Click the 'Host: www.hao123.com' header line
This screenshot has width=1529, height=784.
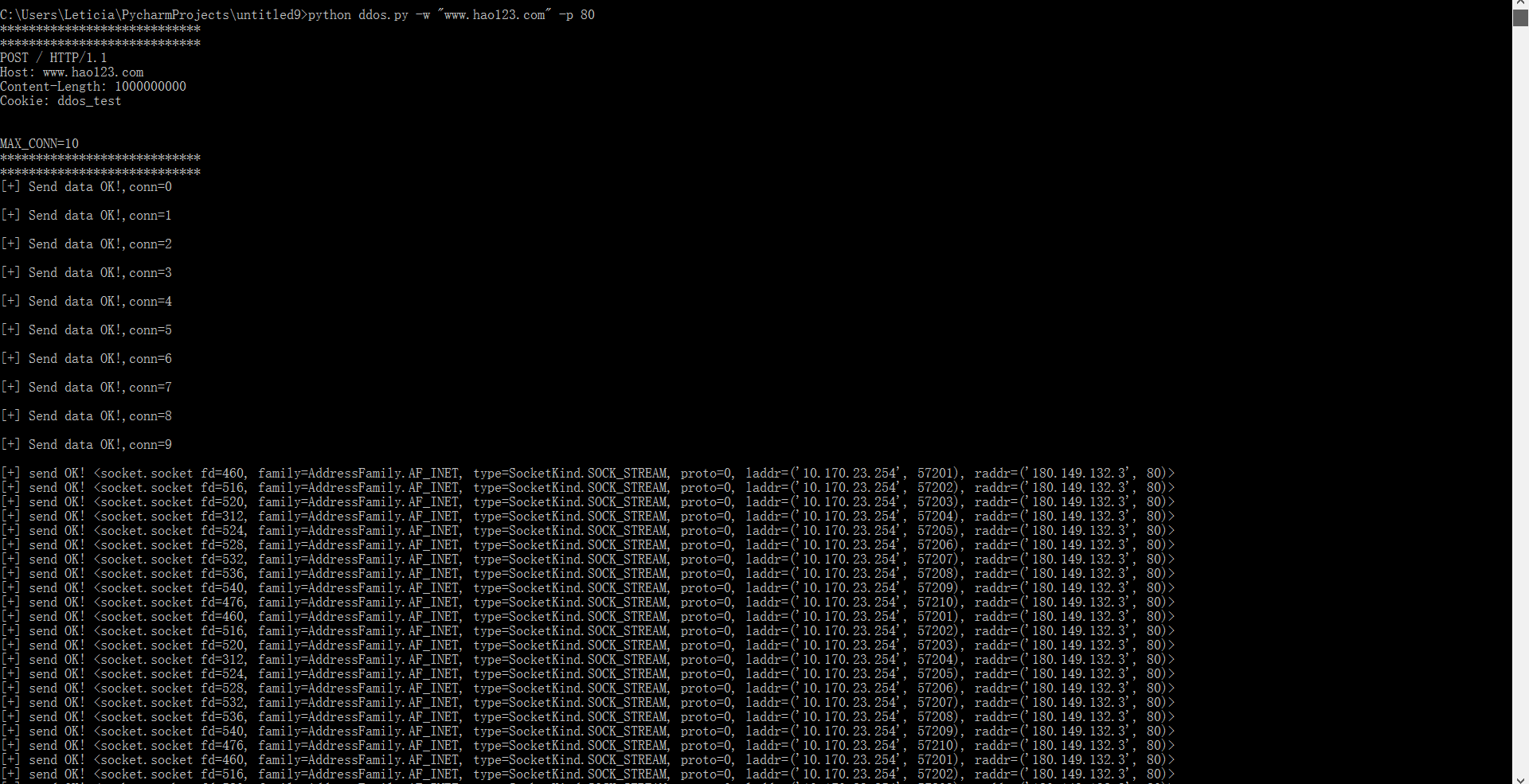pos(72,72)
